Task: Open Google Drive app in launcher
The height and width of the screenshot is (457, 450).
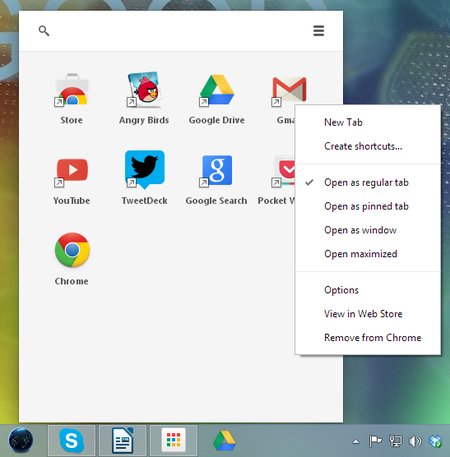Action: coord(217,90)
